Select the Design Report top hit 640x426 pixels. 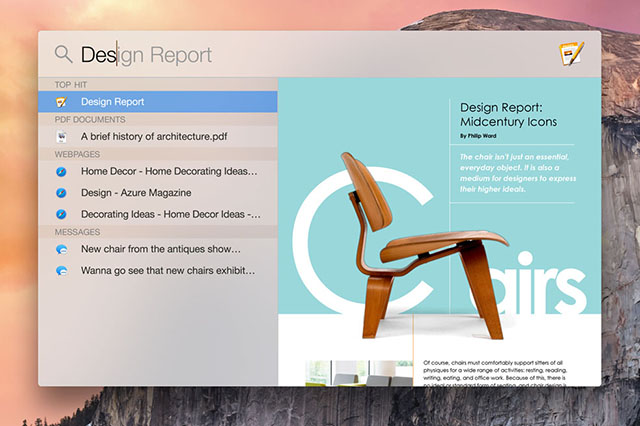(x=113, y=102)
